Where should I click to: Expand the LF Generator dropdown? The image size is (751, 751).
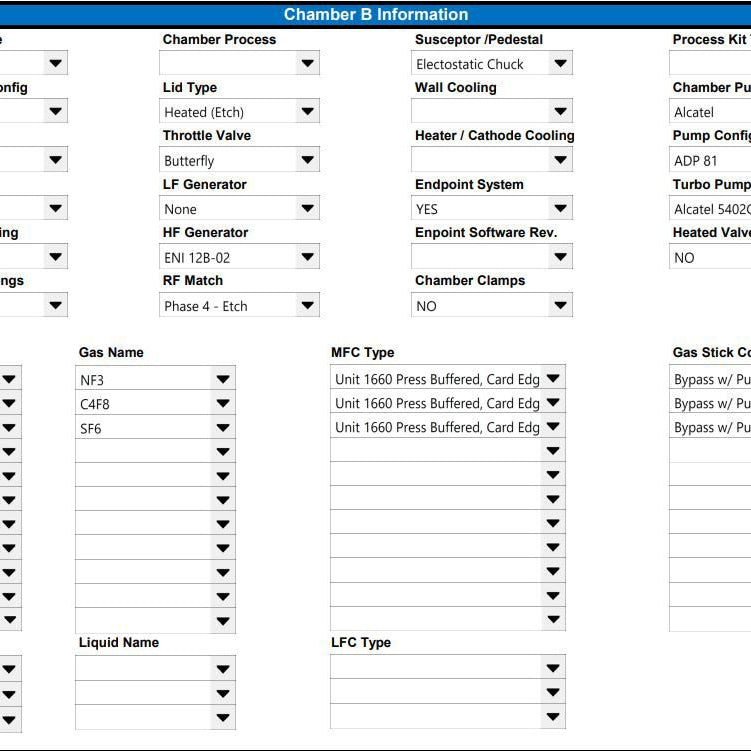[307, 208]
